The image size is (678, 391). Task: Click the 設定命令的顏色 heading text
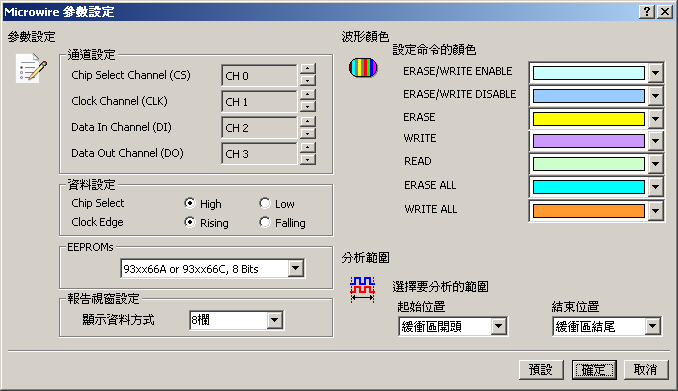pos(434,50)
